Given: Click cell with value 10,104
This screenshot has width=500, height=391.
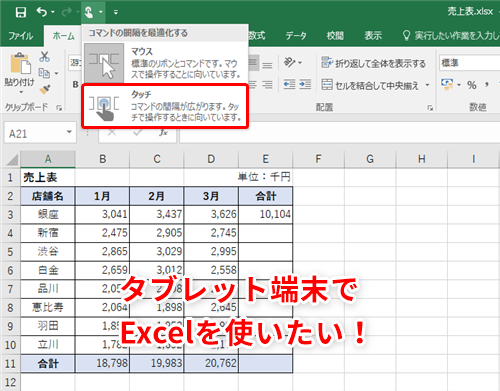Looking at the screenshot, I should coord(266,214).
